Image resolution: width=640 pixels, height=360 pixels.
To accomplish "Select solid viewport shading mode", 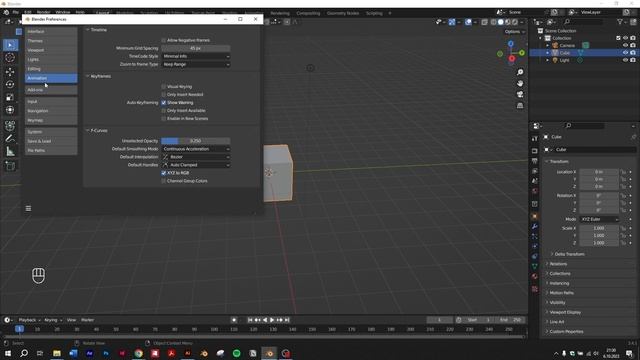I will 501,22.
